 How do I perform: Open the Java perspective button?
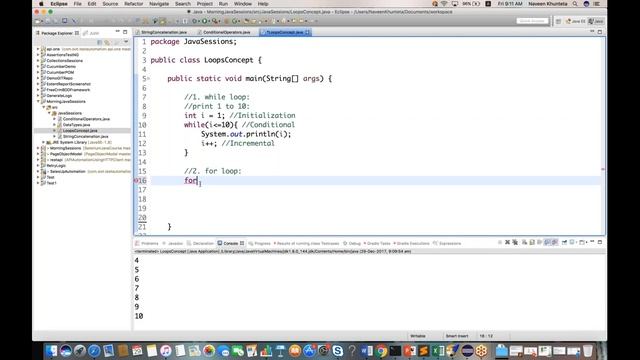coord(596,21)
